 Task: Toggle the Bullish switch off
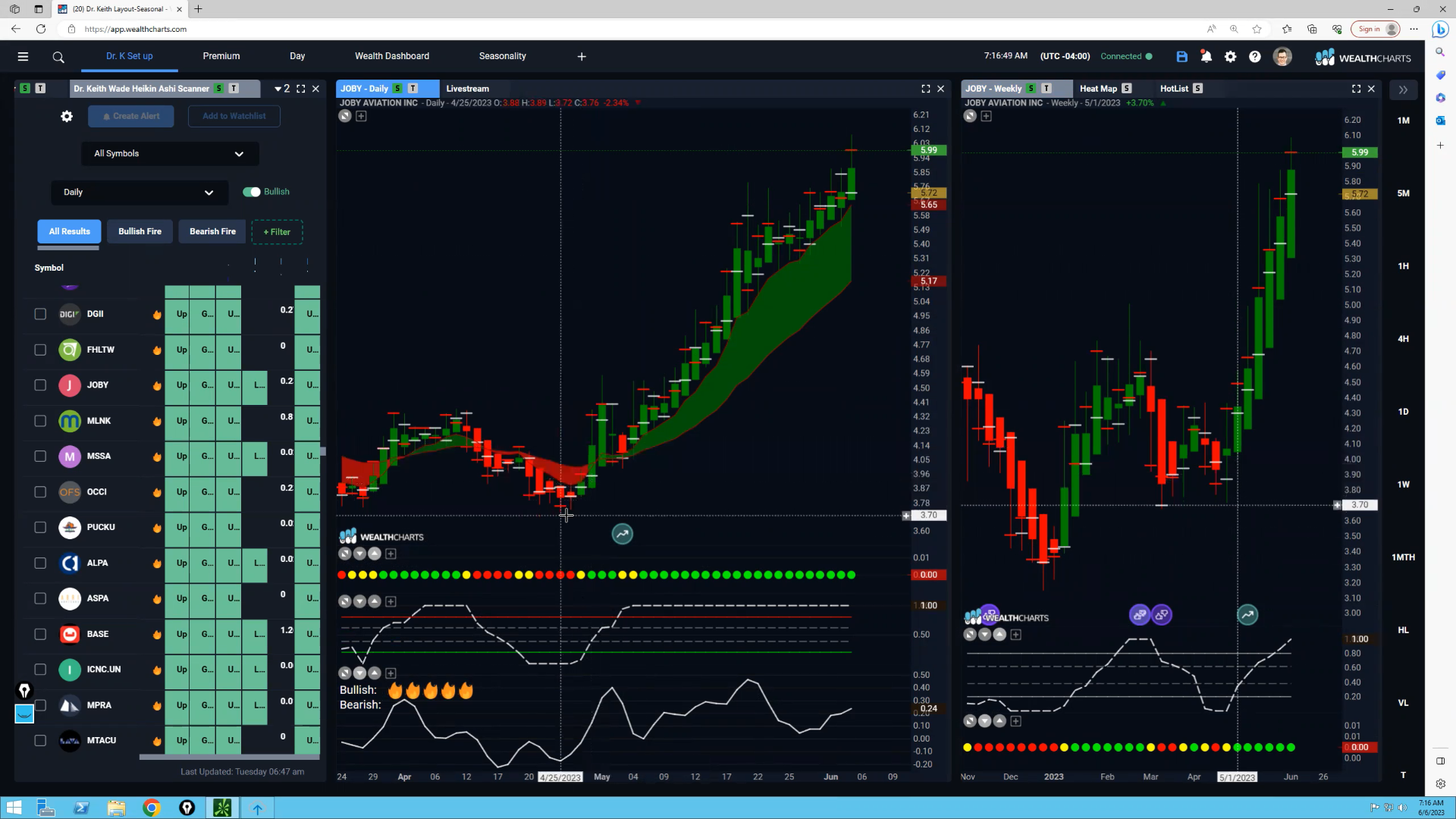[x=251, y=192]
